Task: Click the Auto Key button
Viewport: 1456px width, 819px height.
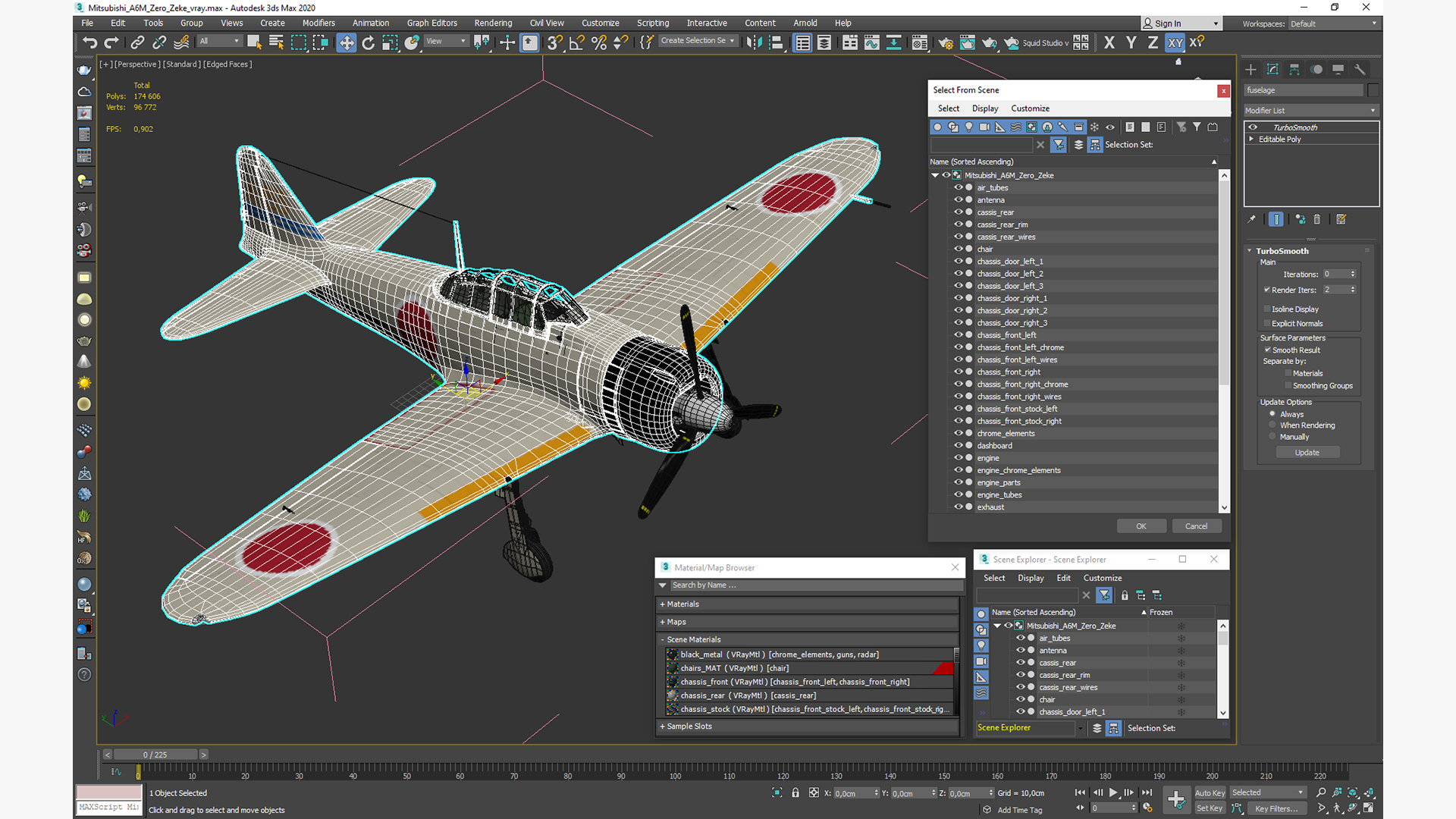Action: (x=1210, y=793)
